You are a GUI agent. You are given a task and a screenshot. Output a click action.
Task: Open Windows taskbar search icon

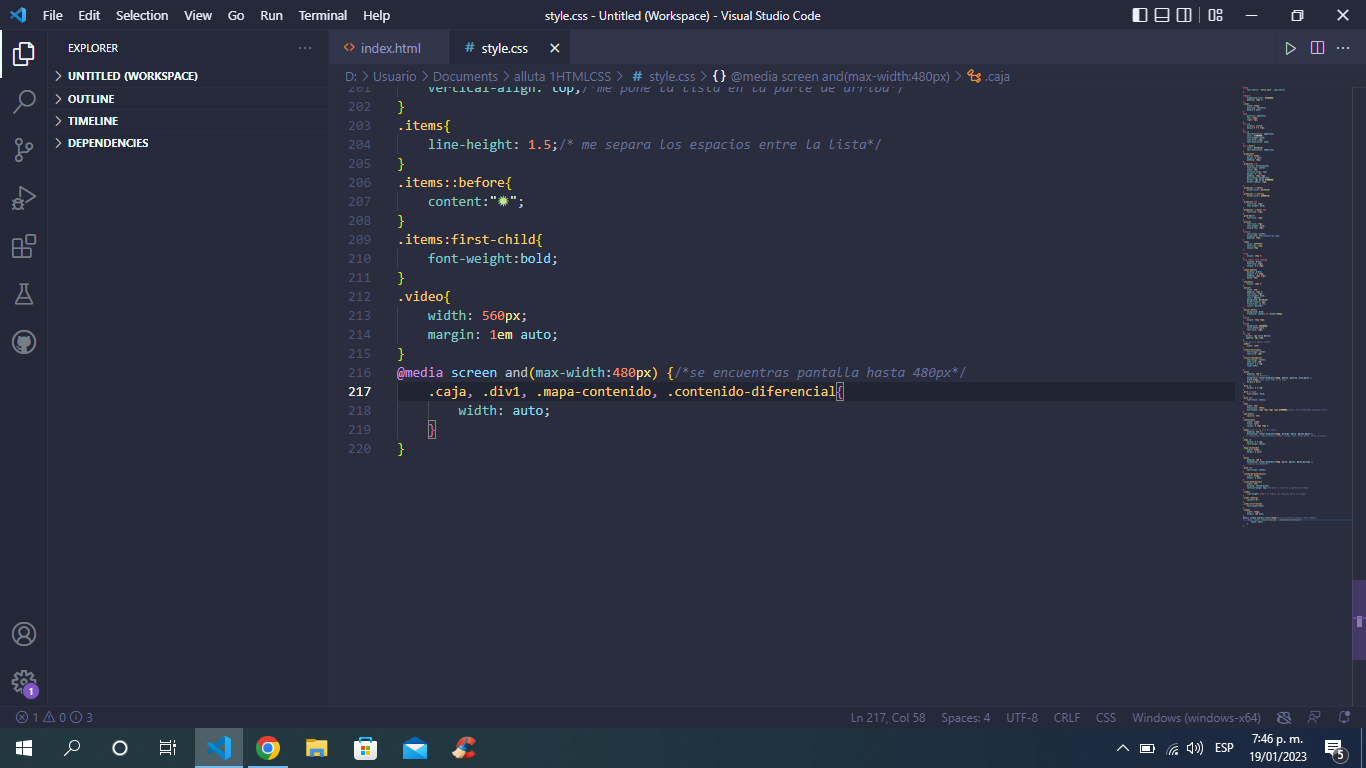pos(72,747)
